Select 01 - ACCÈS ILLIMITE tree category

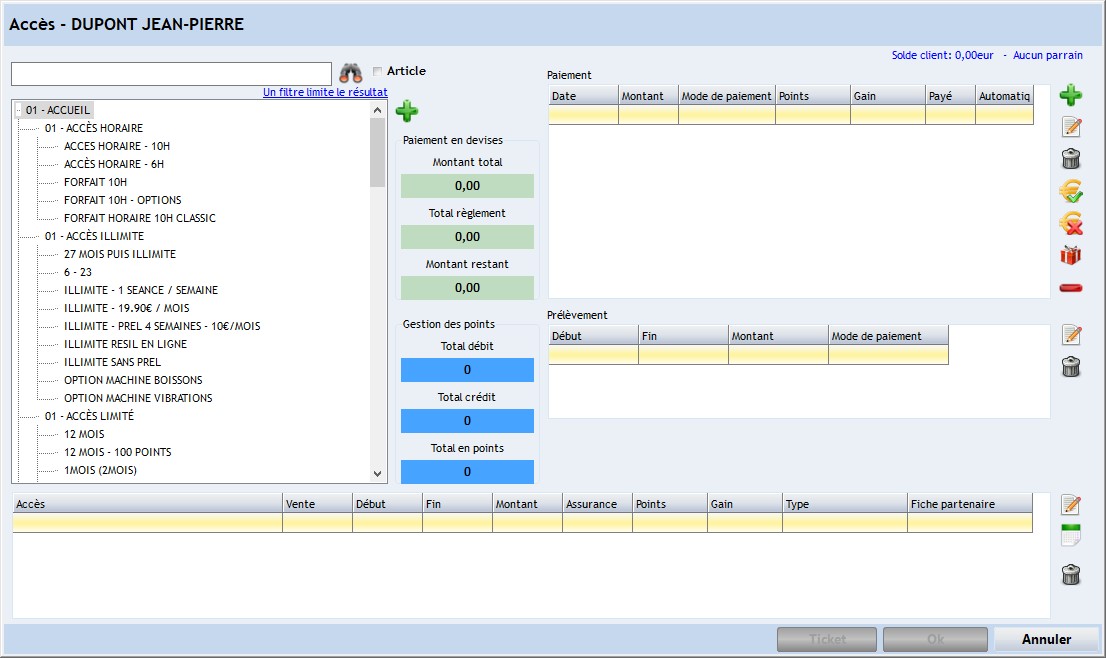(x=94, y=236)
